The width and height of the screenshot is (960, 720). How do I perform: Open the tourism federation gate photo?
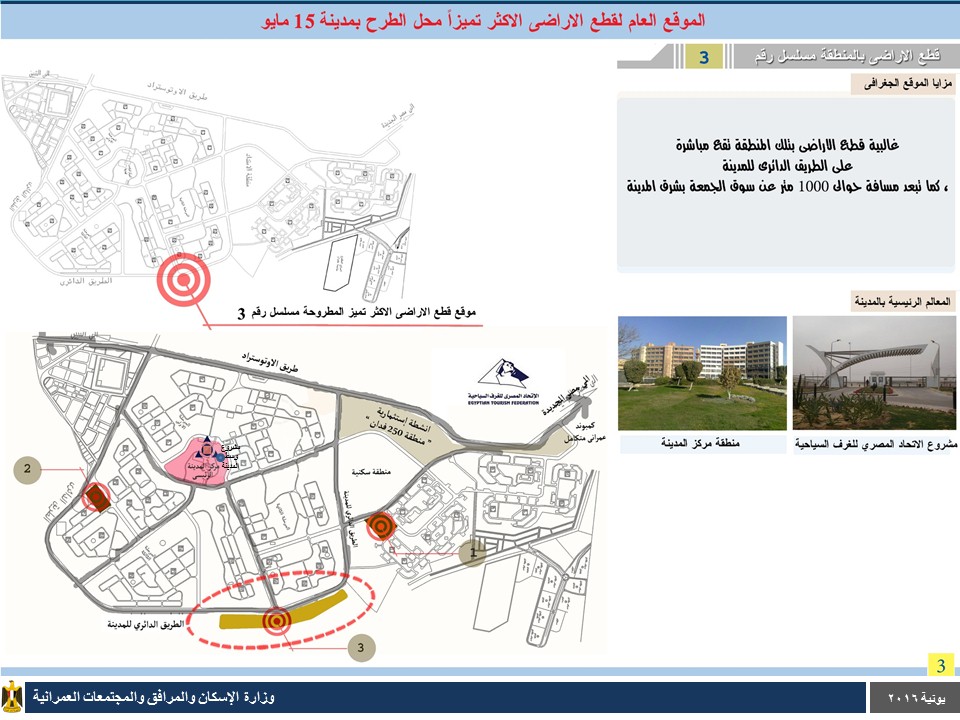tap(874, 373)
